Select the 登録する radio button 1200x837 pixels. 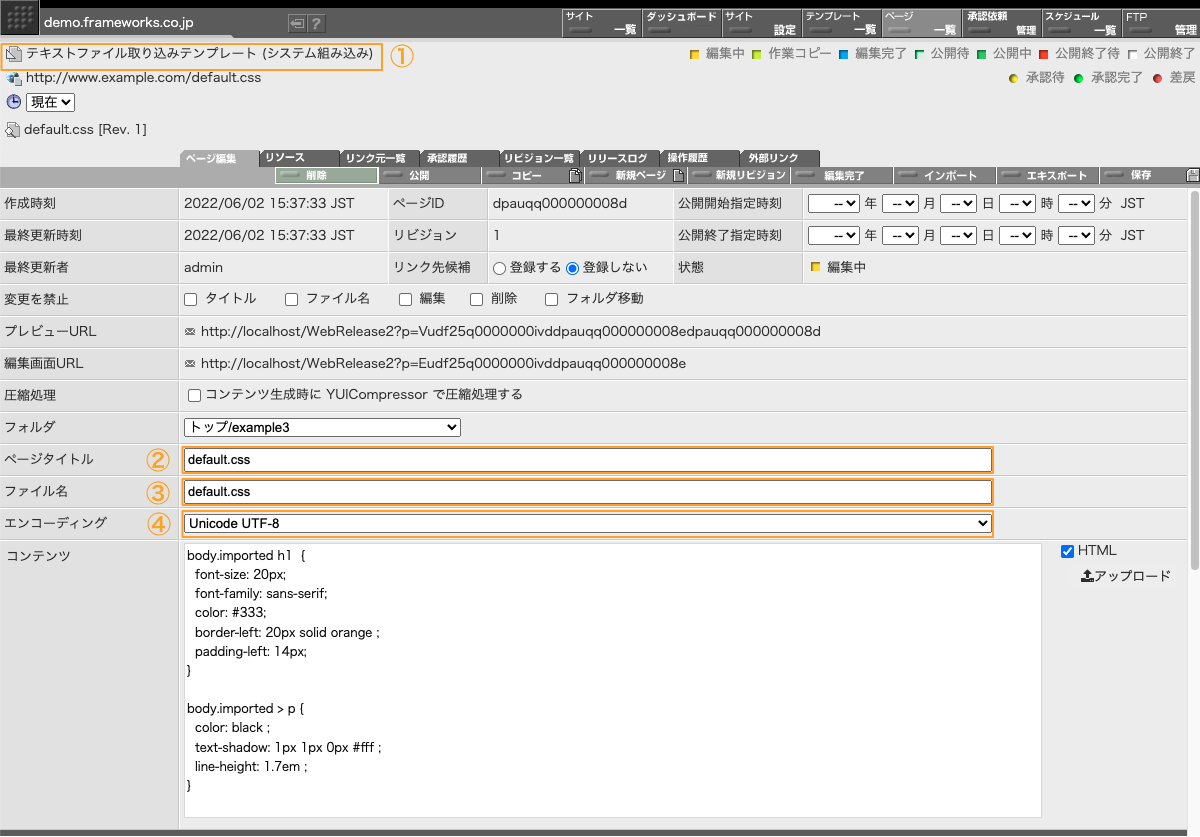coord(499,267)
